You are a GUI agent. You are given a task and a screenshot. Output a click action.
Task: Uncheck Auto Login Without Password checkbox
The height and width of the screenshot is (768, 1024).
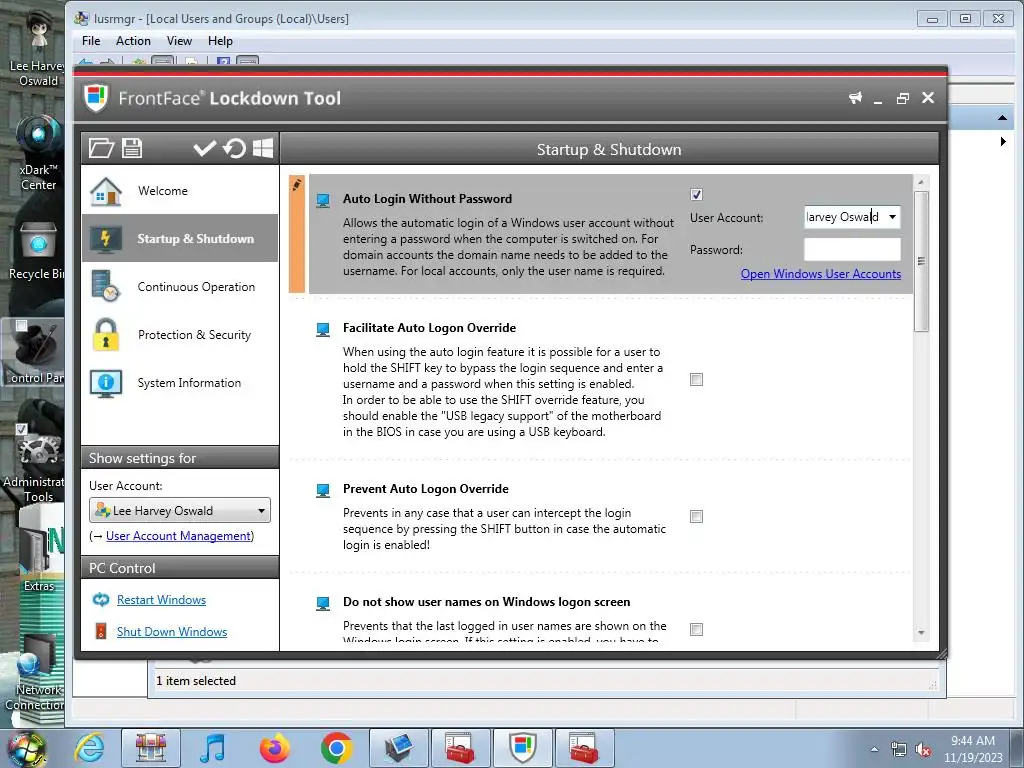coord(696,194)
